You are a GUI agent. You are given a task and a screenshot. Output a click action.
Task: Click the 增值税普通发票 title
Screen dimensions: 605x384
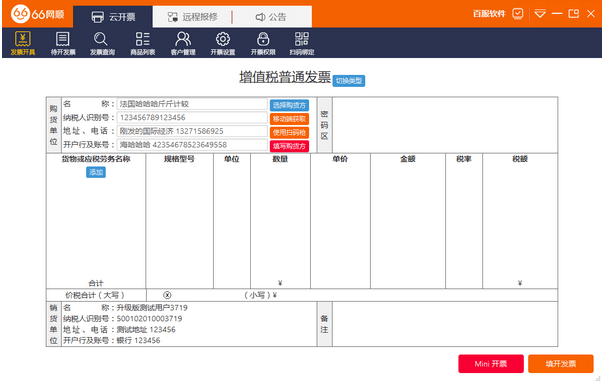(x=285, y=77)
